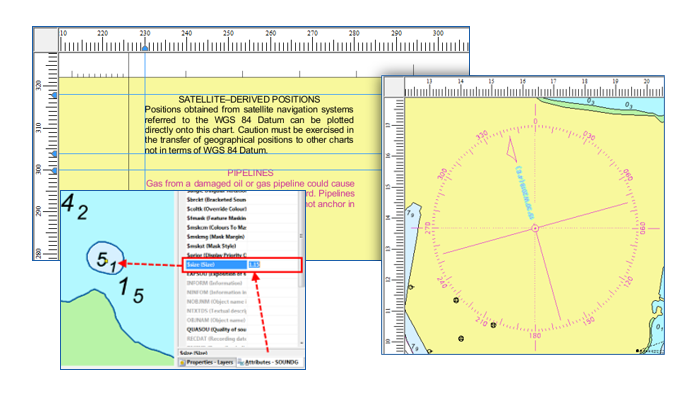Select the 4.2 depth sounding

(x=75, y=208)
